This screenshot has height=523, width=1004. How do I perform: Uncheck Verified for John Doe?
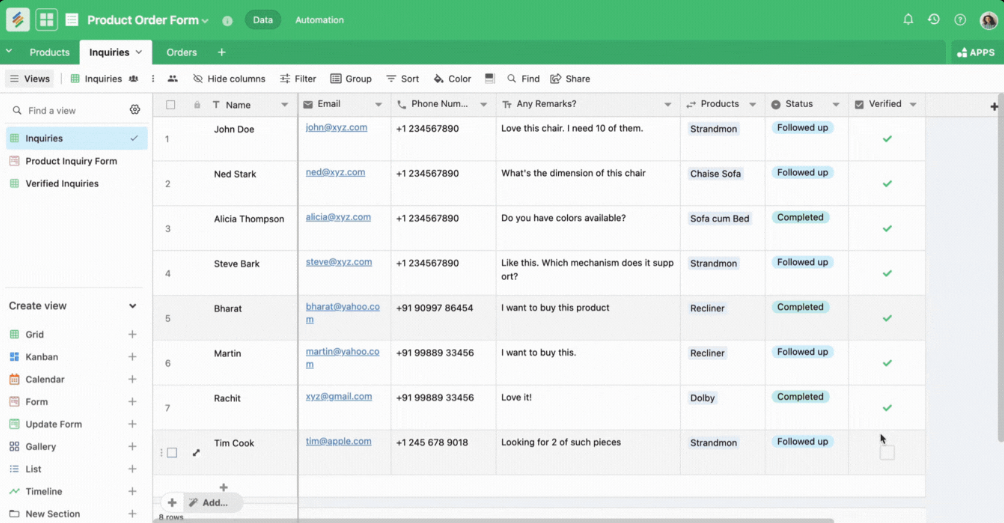(x=887, y=139)
